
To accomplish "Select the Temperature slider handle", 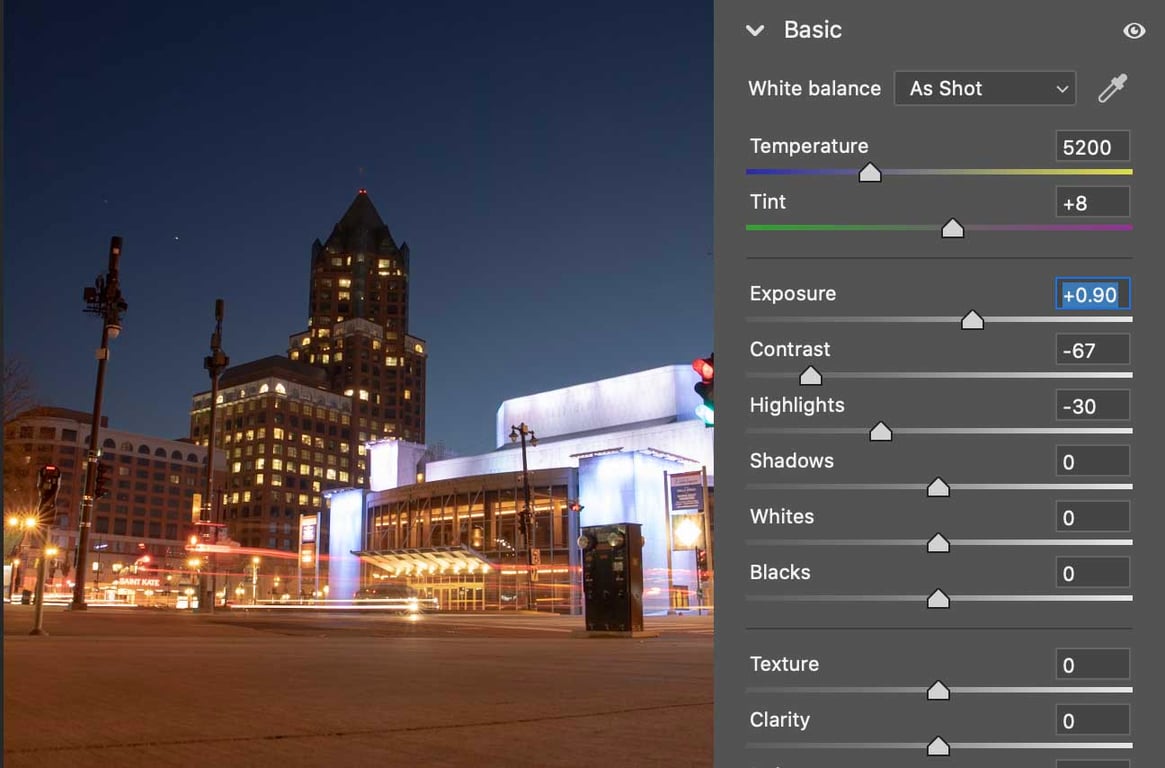I will coord(869,172).
